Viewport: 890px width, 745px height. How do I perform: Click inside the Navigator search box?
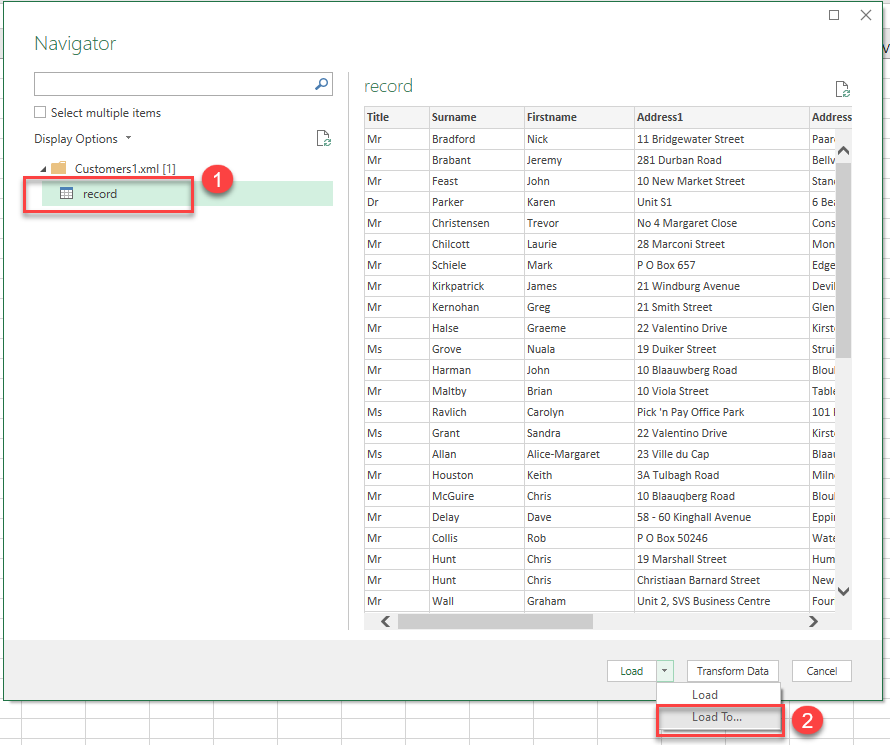[172, 85]
